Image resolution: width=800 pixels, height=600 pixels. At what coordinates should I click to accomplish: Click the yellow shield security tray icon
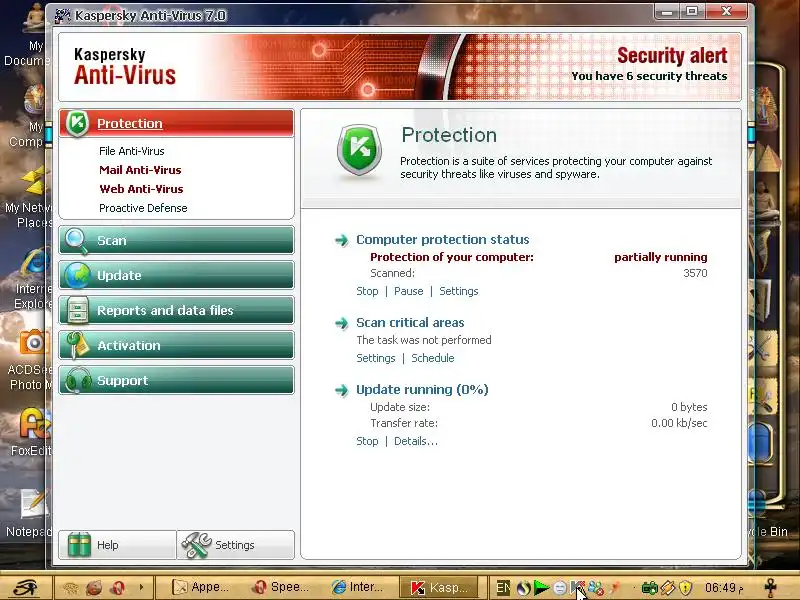(685, 588)
